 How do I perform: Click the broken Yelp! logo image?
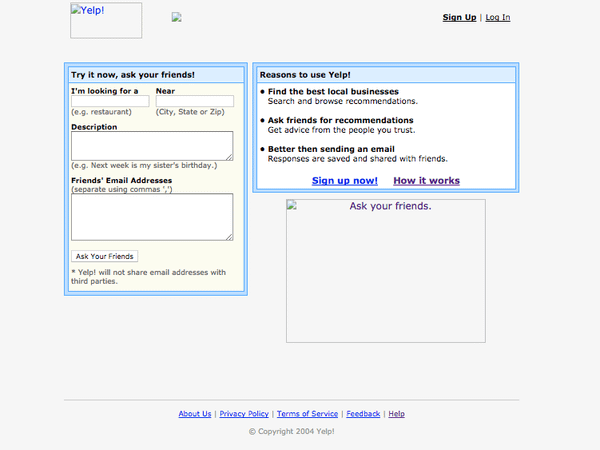point(106,20)
